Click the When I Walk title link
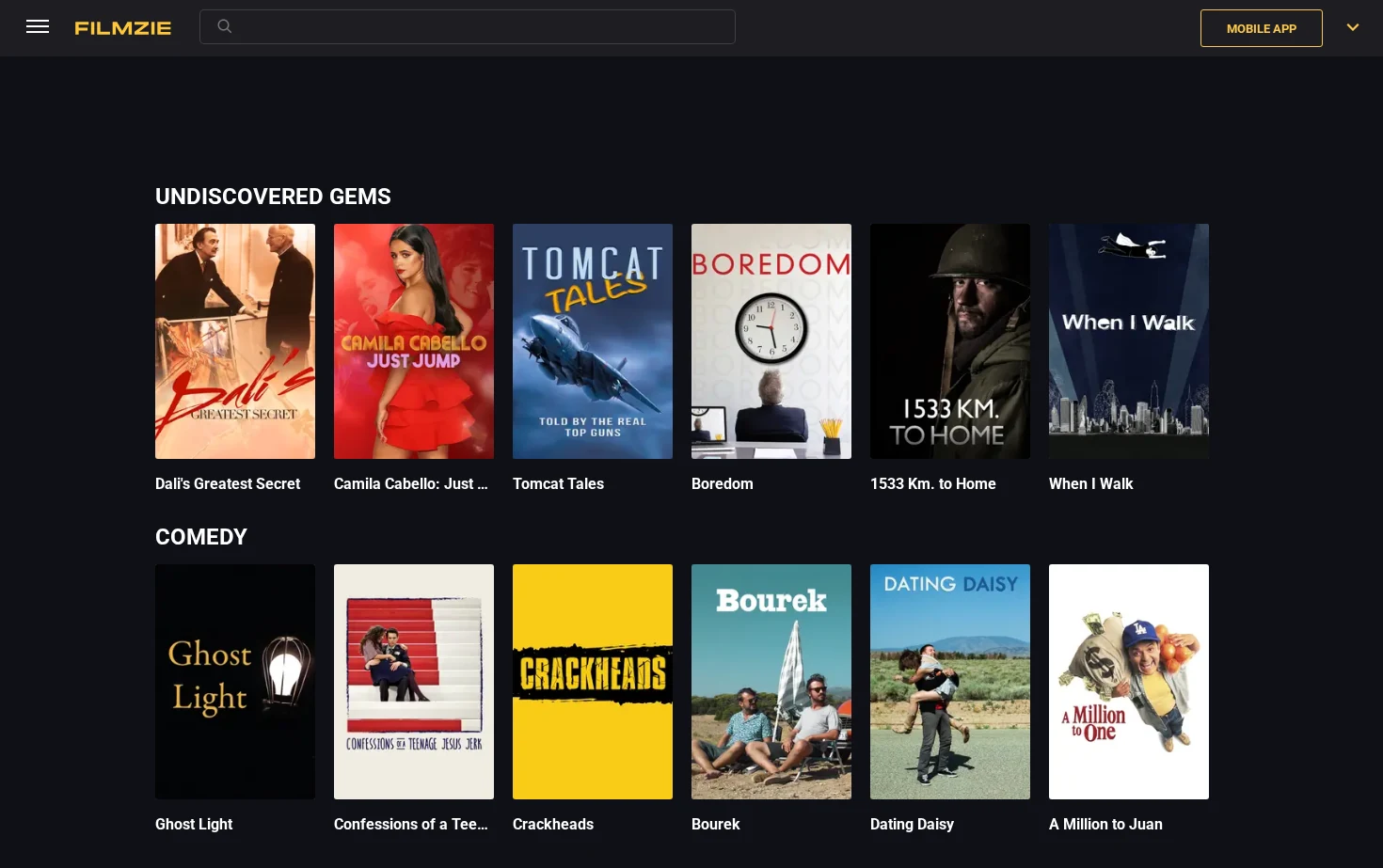1383x868 pixels. 1090,483
